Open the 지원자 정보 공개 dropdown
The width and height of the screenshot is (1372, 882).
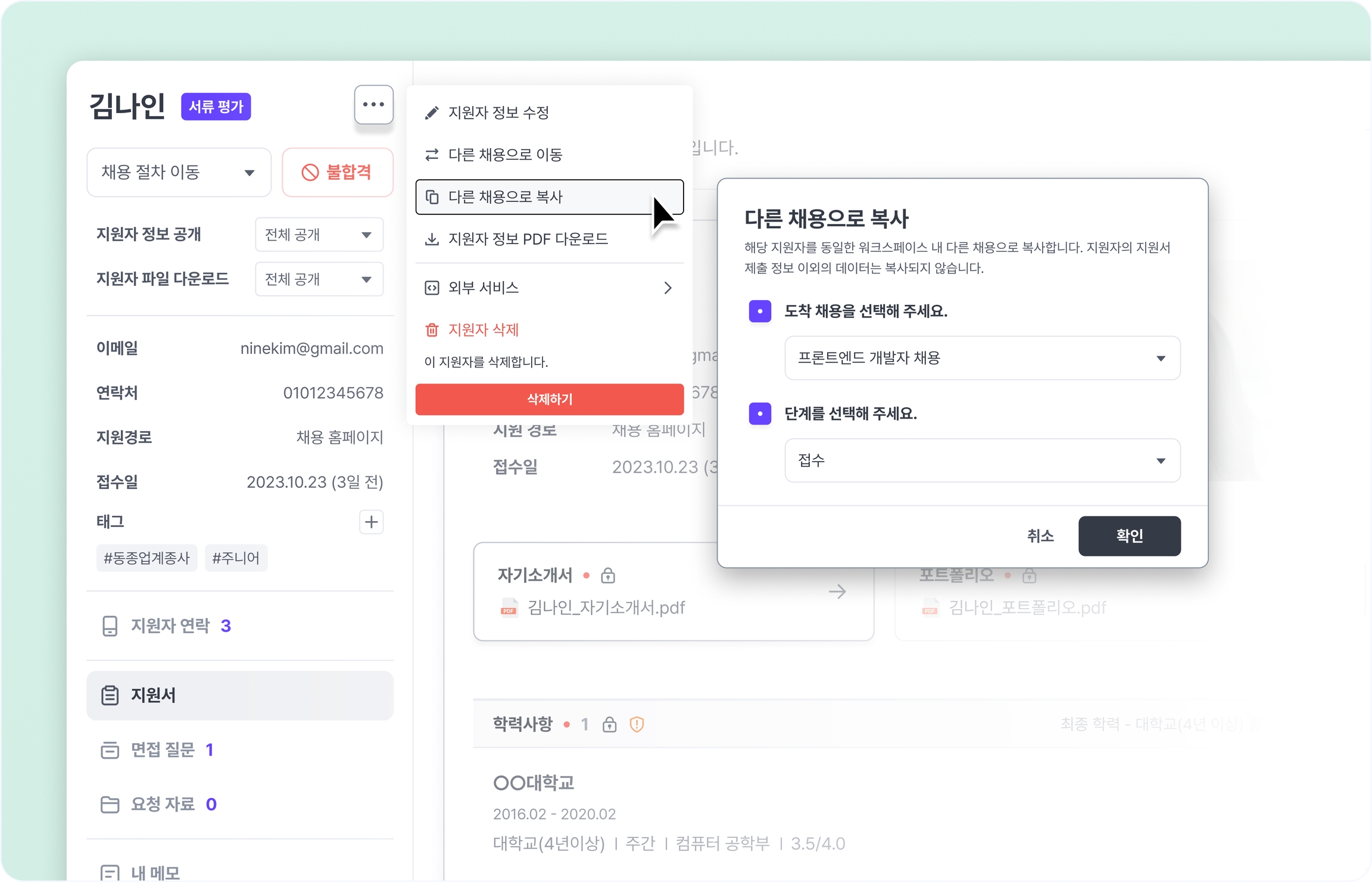(319, 235)
